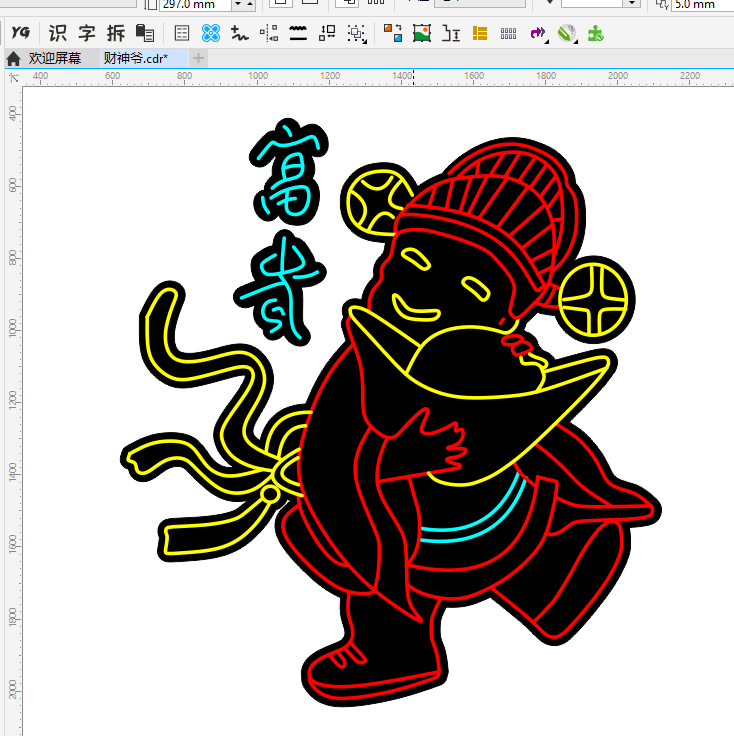This screenshot has width=734, height=736.
Task: Click the 识 text recognition tool
Action: pyautogui.click(x=58, y=33)
